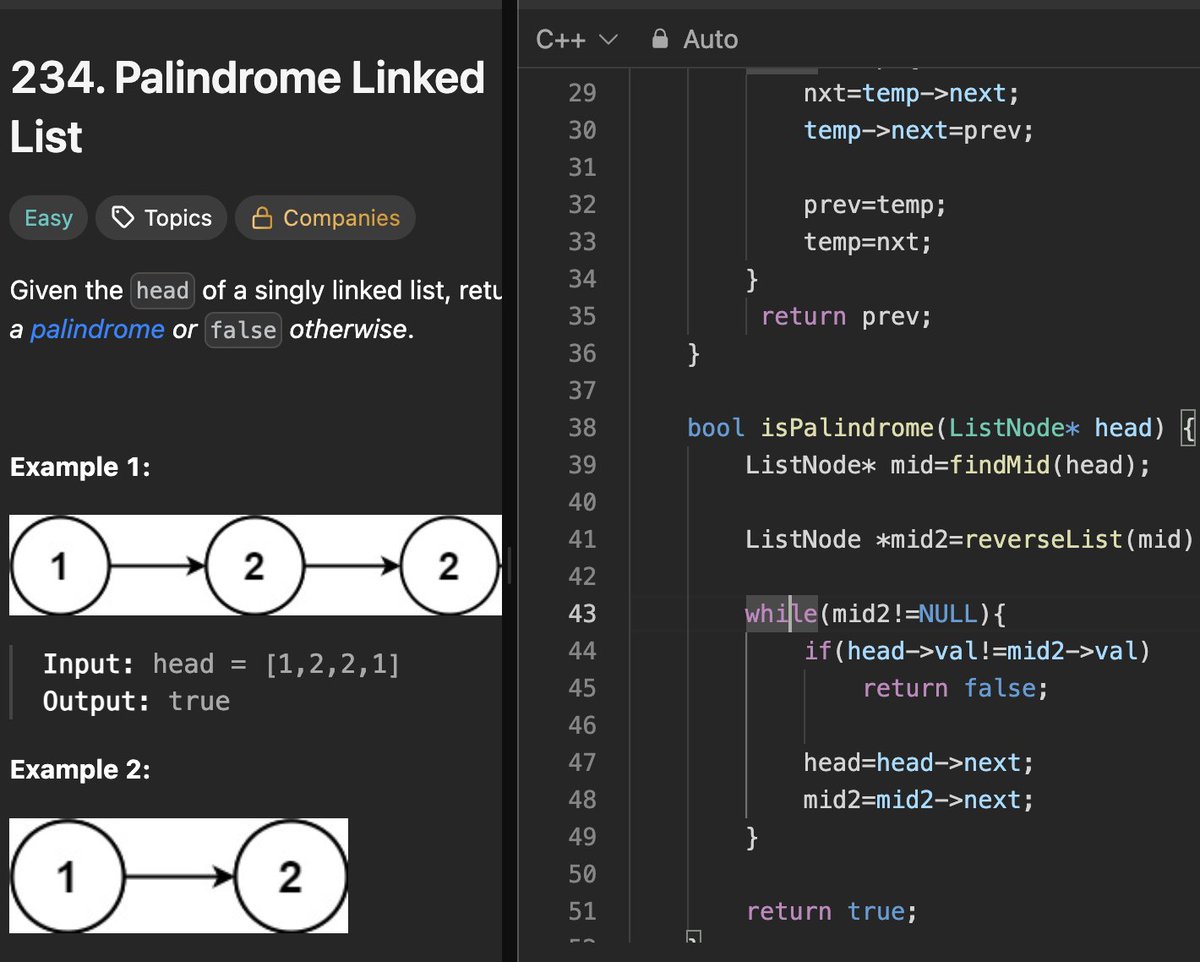Click the head=head->next; line
The height and width of the screenshot is (962, 1200).
918,763
